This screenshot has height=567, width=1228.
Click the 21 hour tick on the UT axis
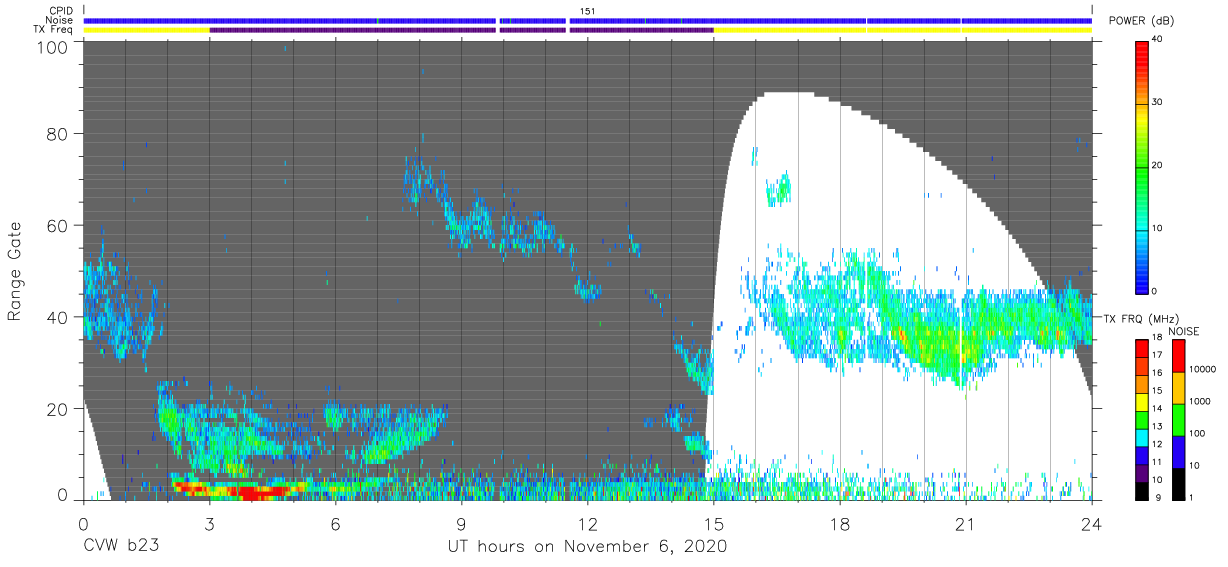coord(965,522)
